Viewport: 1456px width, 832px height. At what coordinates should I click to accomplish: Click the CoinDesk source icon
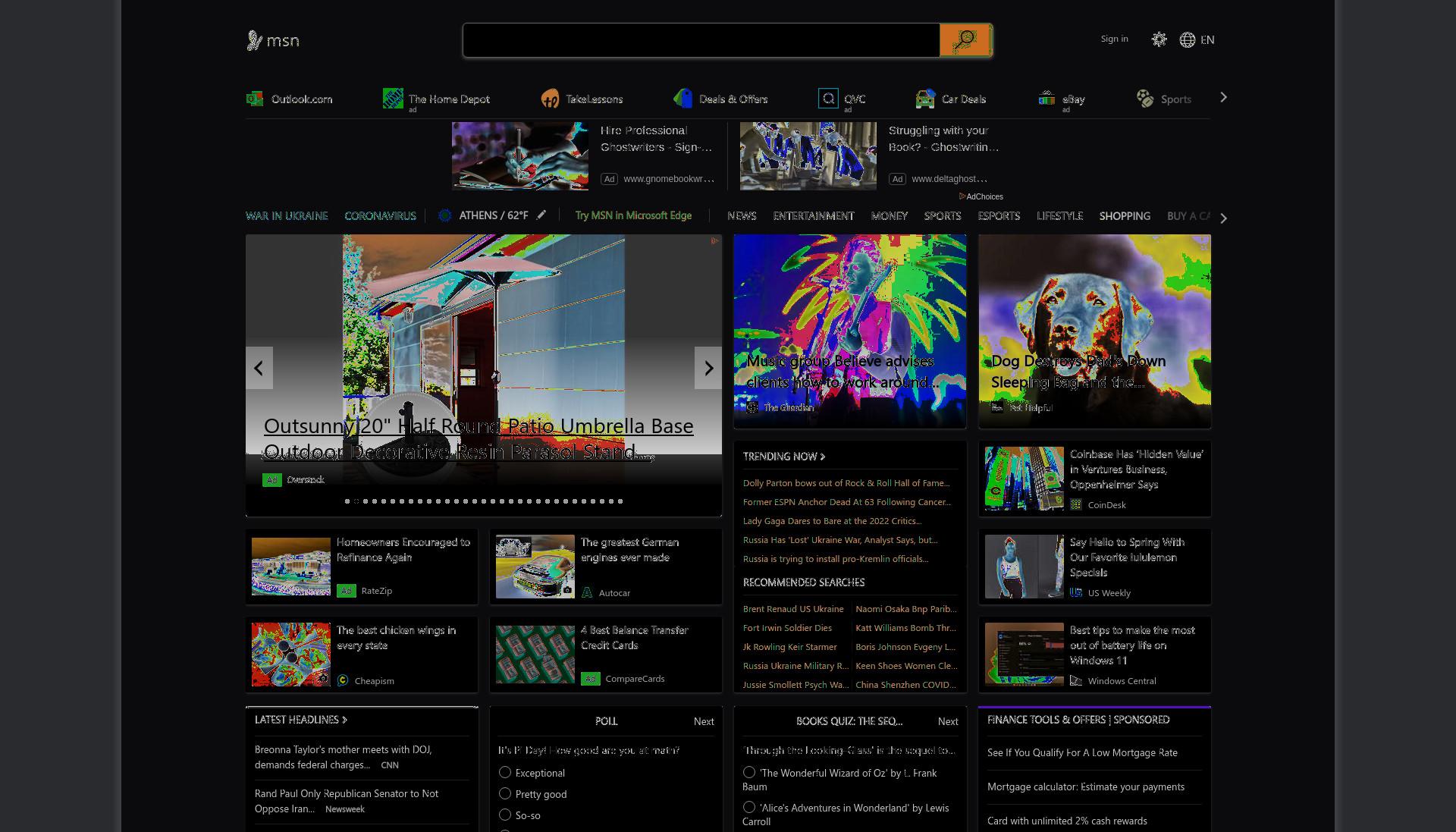click(1076, 504)
